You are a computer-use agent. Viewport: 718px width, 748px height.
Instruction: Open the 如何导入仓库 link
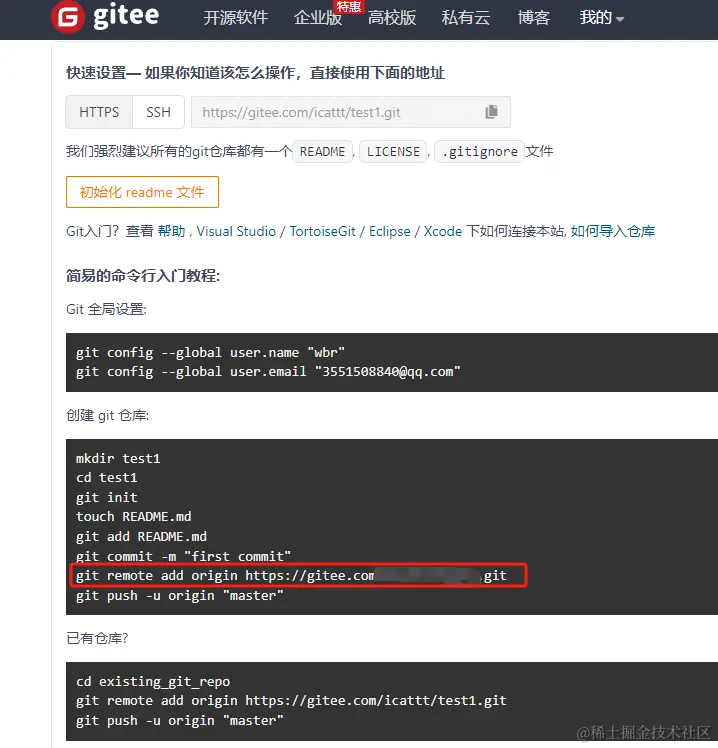(x=613, y=231)
